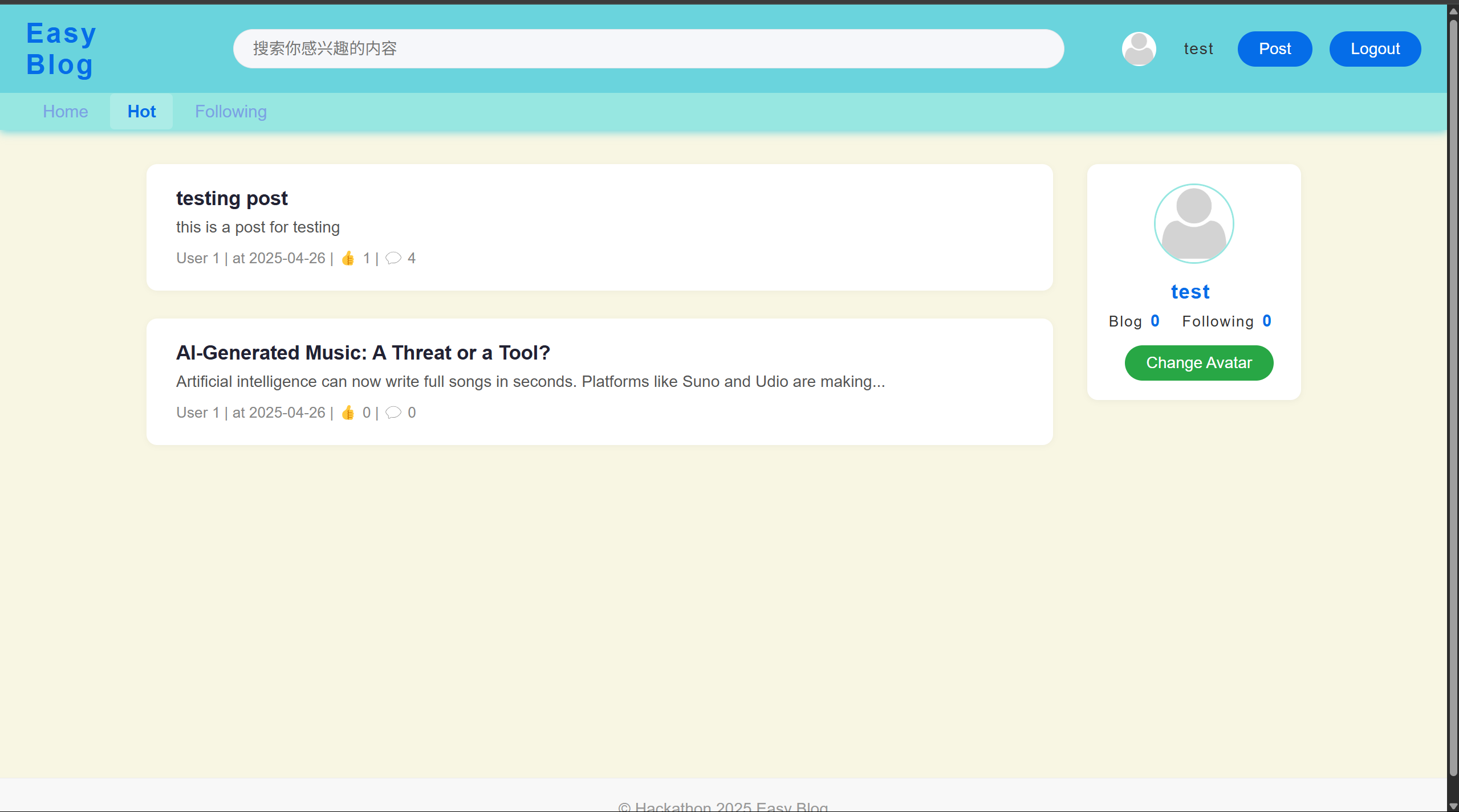Click the small header avatar icon

[x=1139, y=49]
